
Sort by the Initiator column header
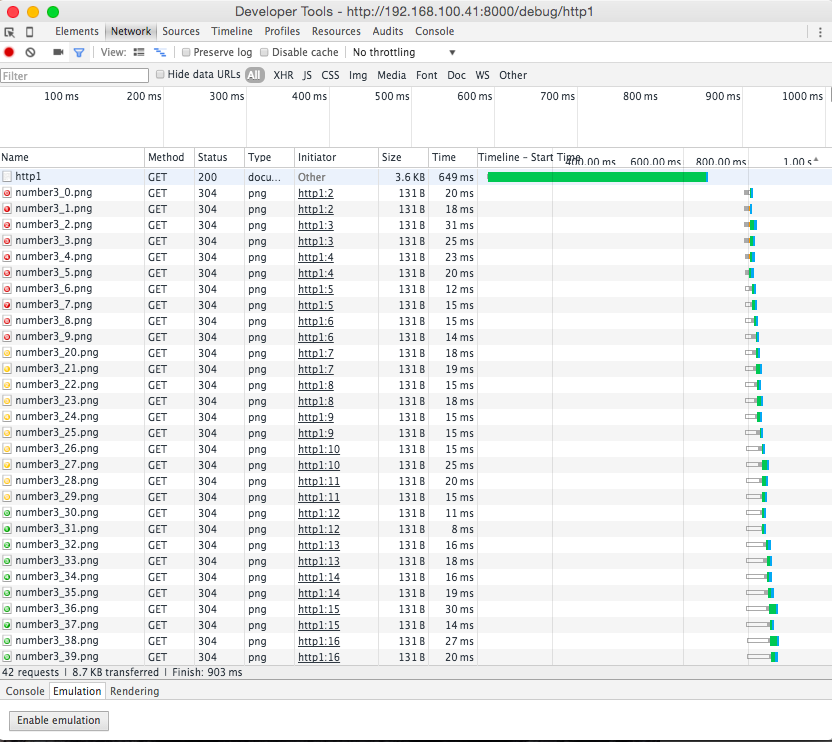pos(336,157)
